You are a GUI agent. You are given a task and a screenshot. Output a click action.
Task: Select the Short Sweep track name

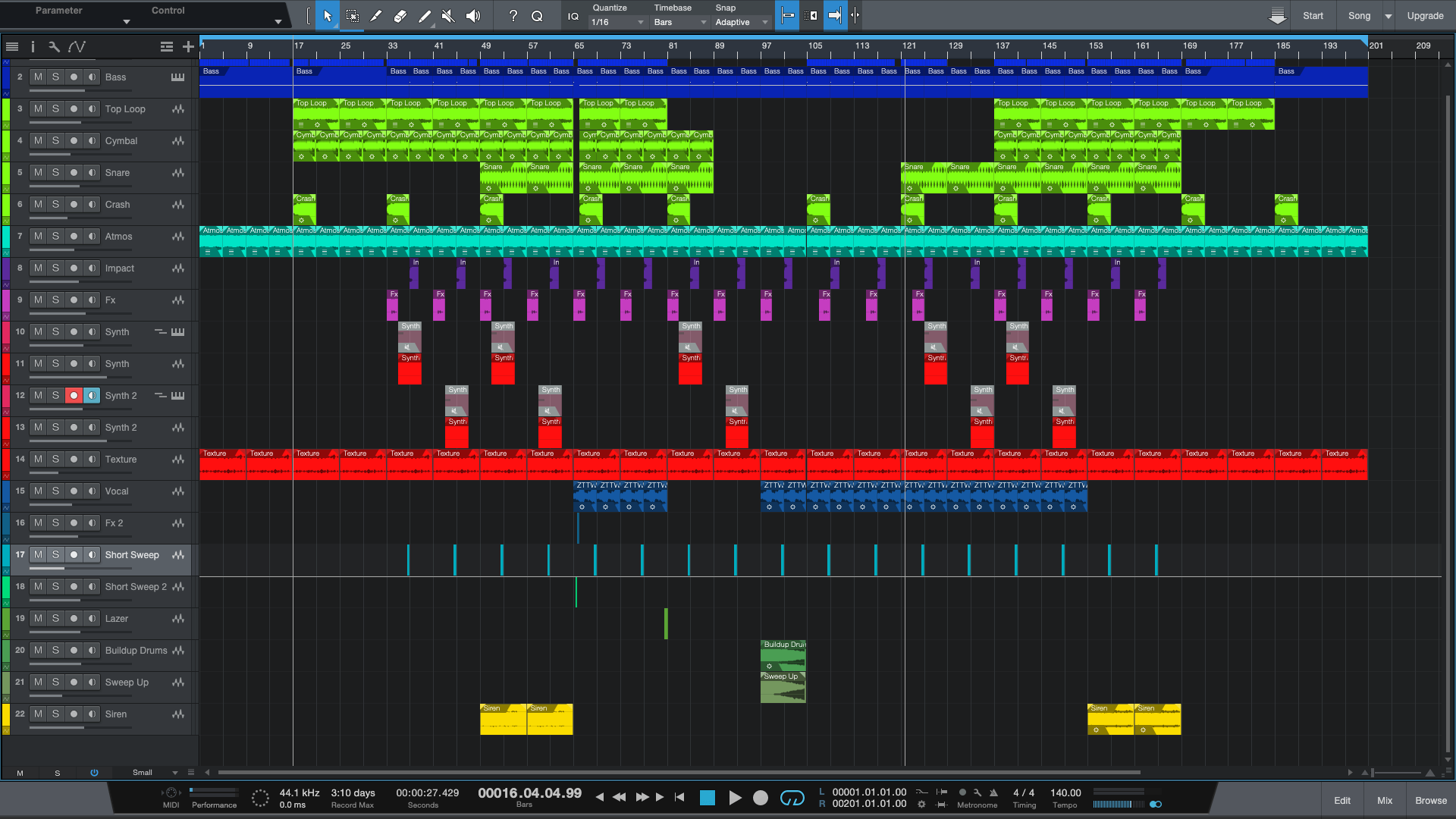tap(132, 555)
